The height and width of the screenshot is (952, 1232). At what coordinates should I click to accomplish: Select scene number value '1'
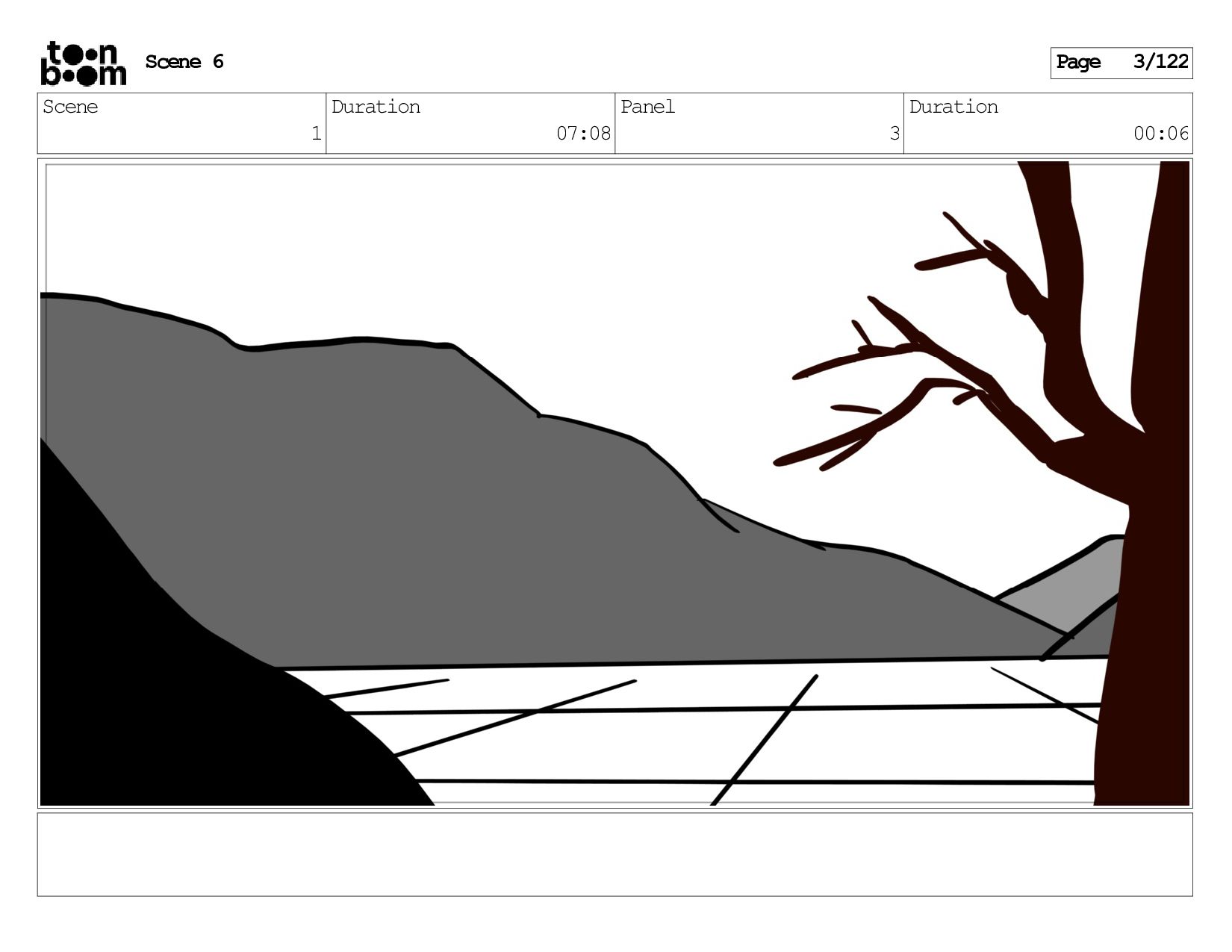[316, 134]
